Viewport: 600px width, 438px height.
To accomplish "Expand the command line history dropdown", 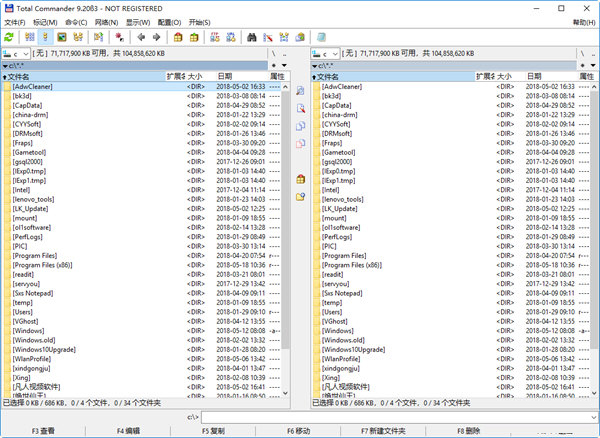I will (593, 416).
